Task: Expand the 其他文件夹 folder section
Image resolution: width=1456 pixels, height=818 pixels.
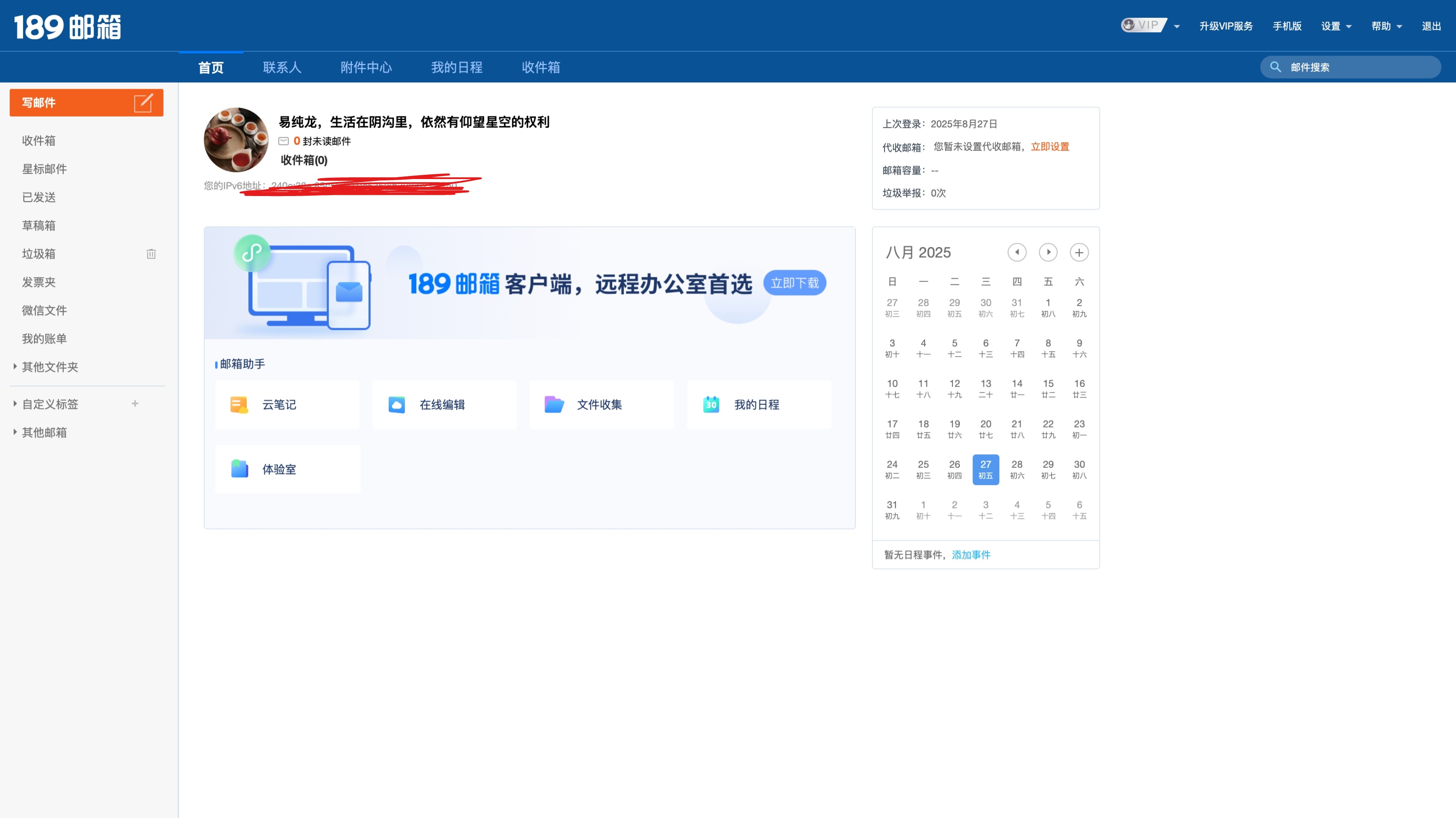Action: click(15, 367)
